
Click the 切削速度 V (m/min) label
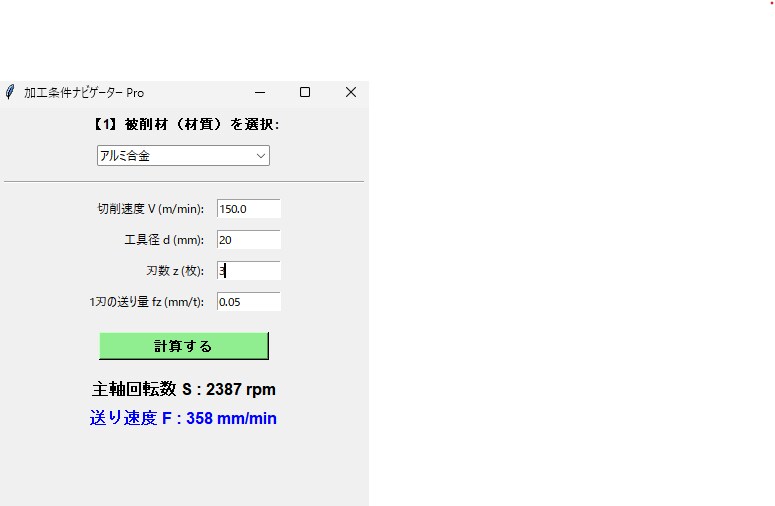click(151, 209)
